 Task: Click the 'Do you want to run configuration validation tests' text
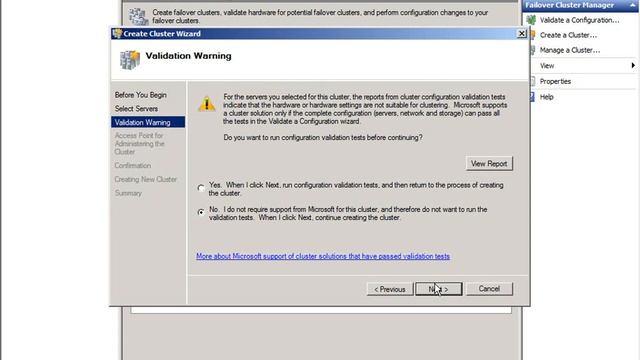point(323,138)
